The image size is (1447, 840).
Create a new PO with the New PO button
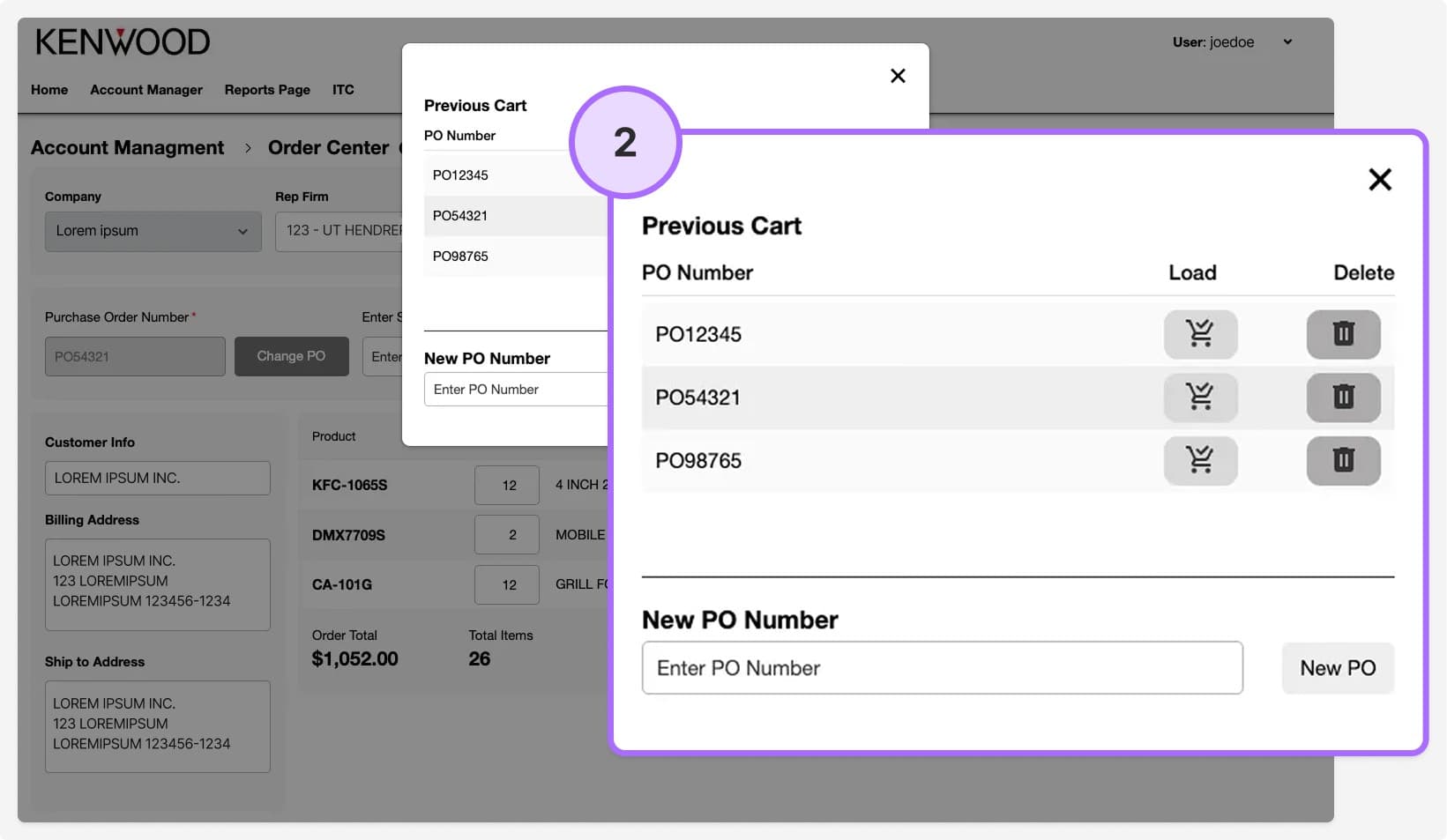click(1337, 667)
